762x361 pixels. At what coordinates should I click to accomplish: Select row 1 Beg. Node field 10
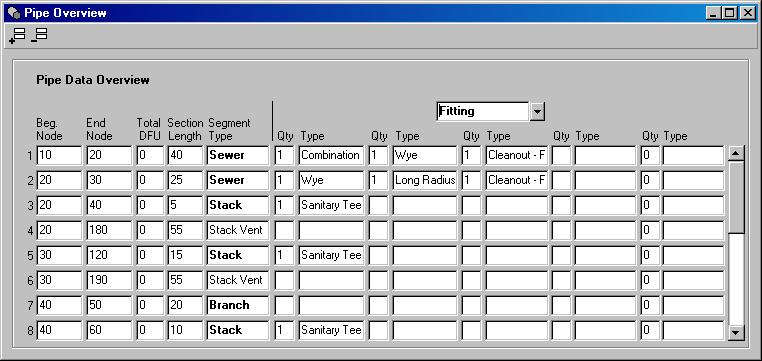pyautogui.click(x=59, y=155)
